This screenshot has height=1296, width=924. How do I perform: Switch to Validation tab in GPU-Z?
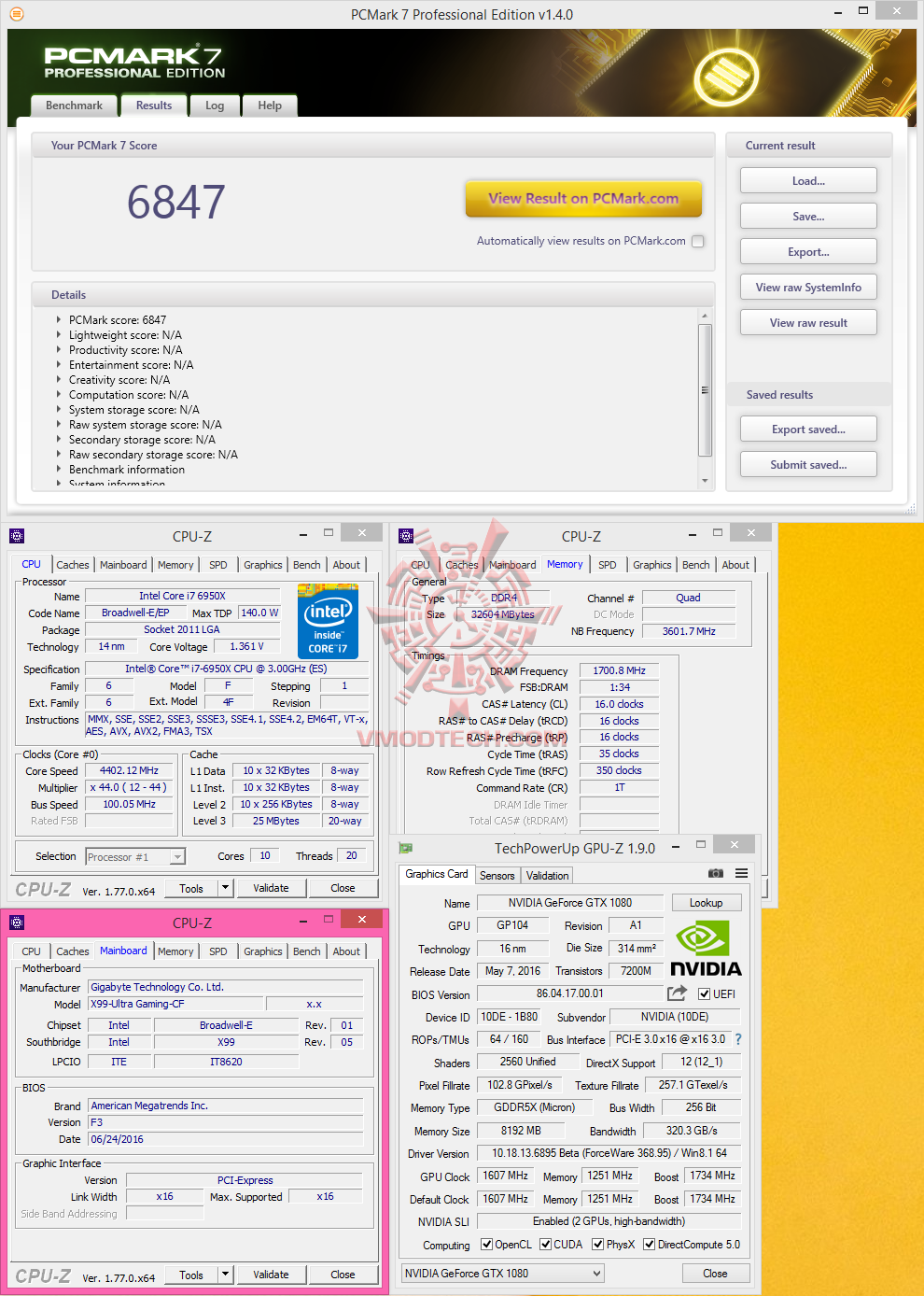[x=547, y=876]
